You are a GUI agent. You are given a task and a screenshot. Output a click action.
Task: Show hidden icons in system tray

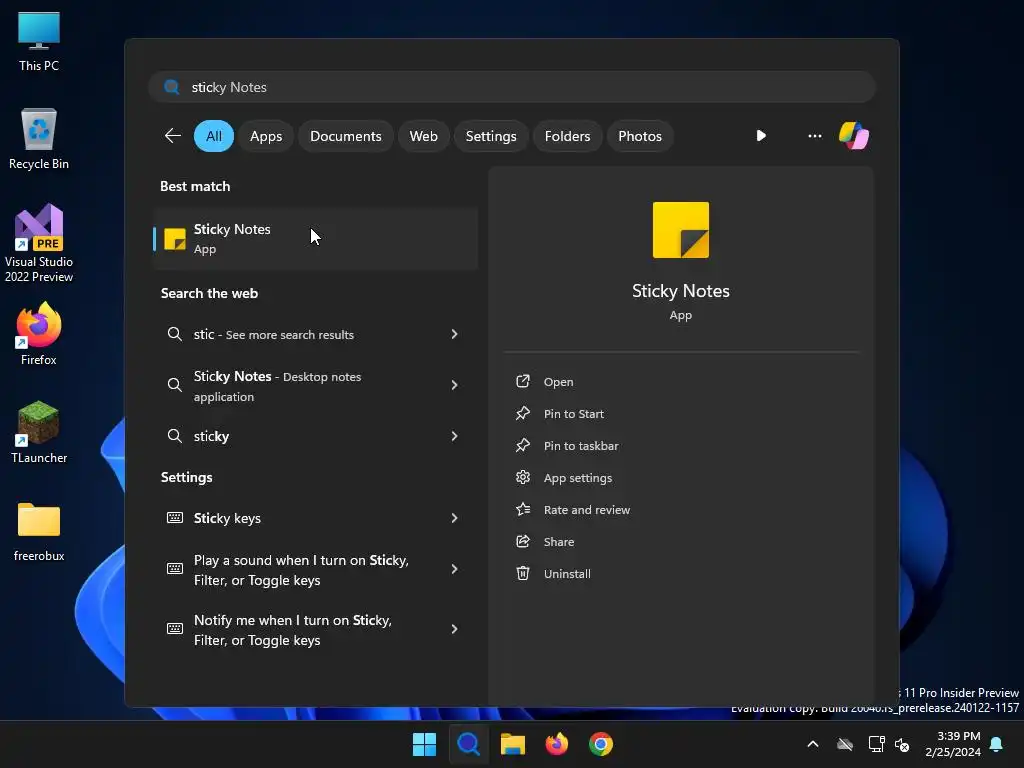[813, 744]
